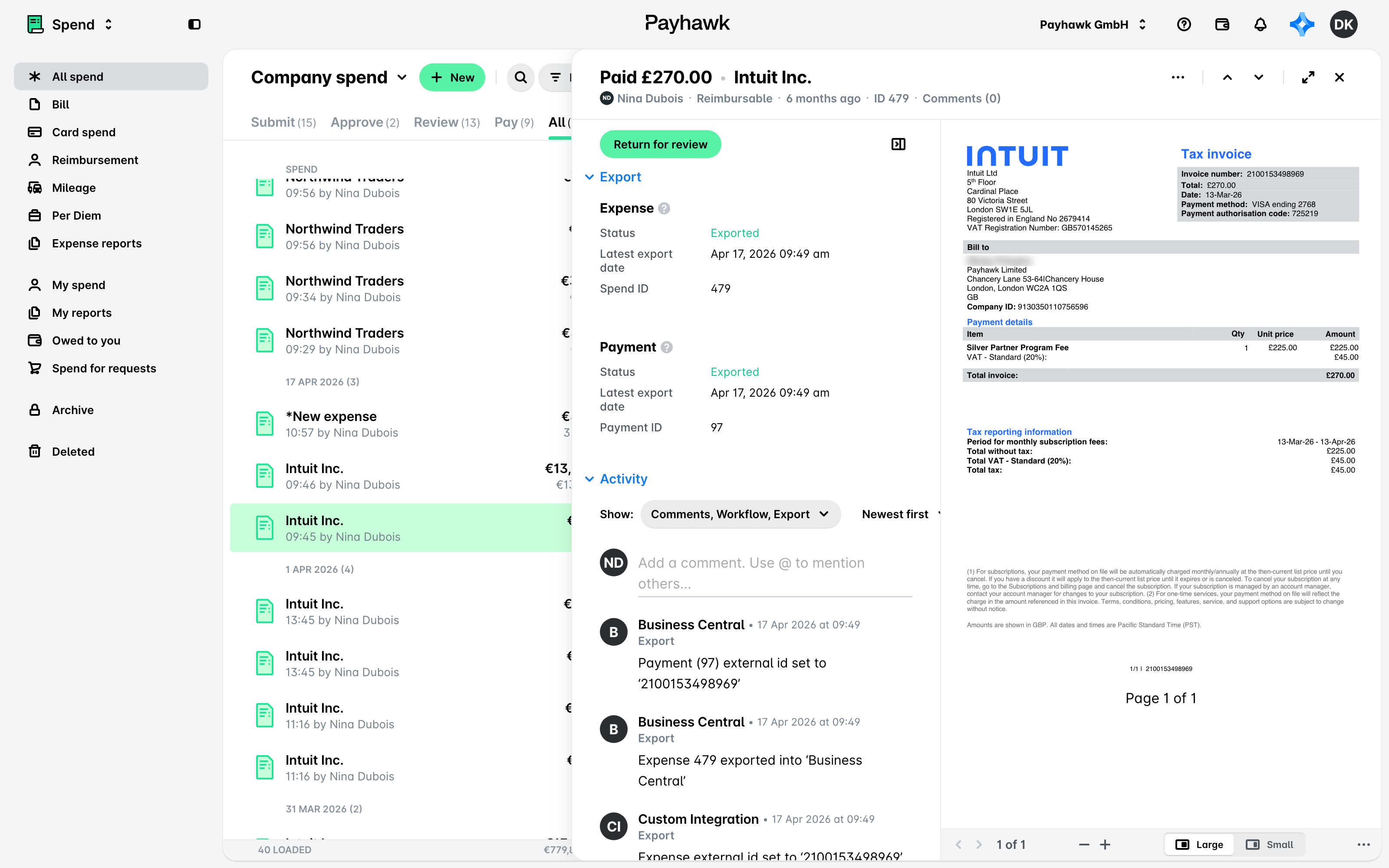This screenshot has width=1389, height=868.
Task: Collapse the left sidebar with the panel icon
Action: click(x=194, y=25)
